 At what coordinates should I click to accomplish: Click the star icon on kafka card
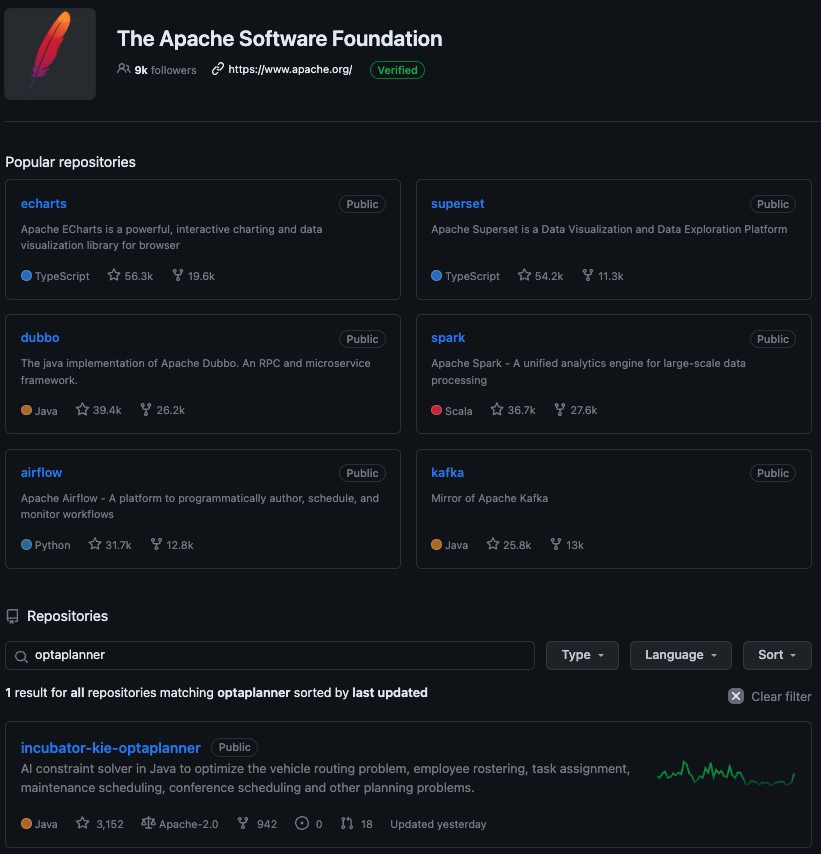493,544
